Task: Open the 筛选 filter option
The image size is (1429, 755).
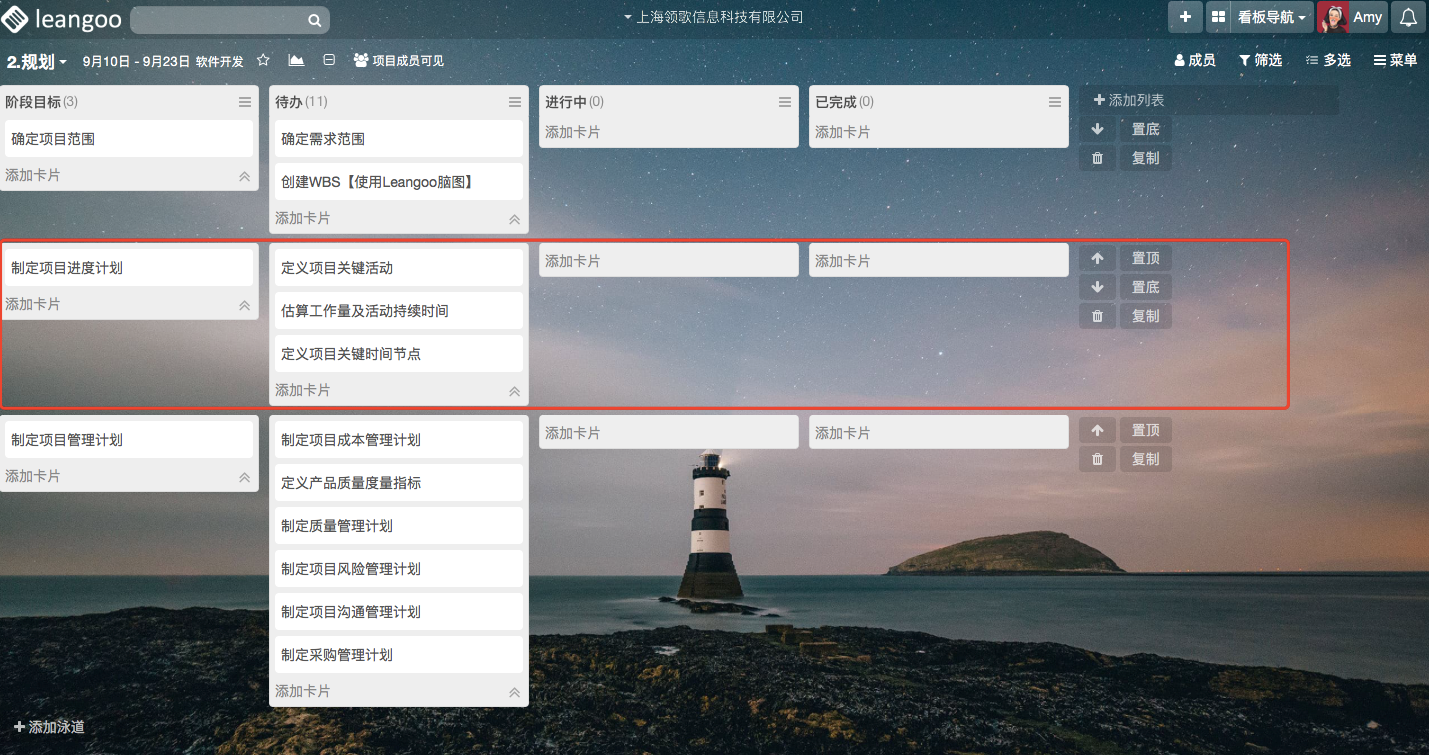Action: pyautogui.click(x=1260, y=61)
